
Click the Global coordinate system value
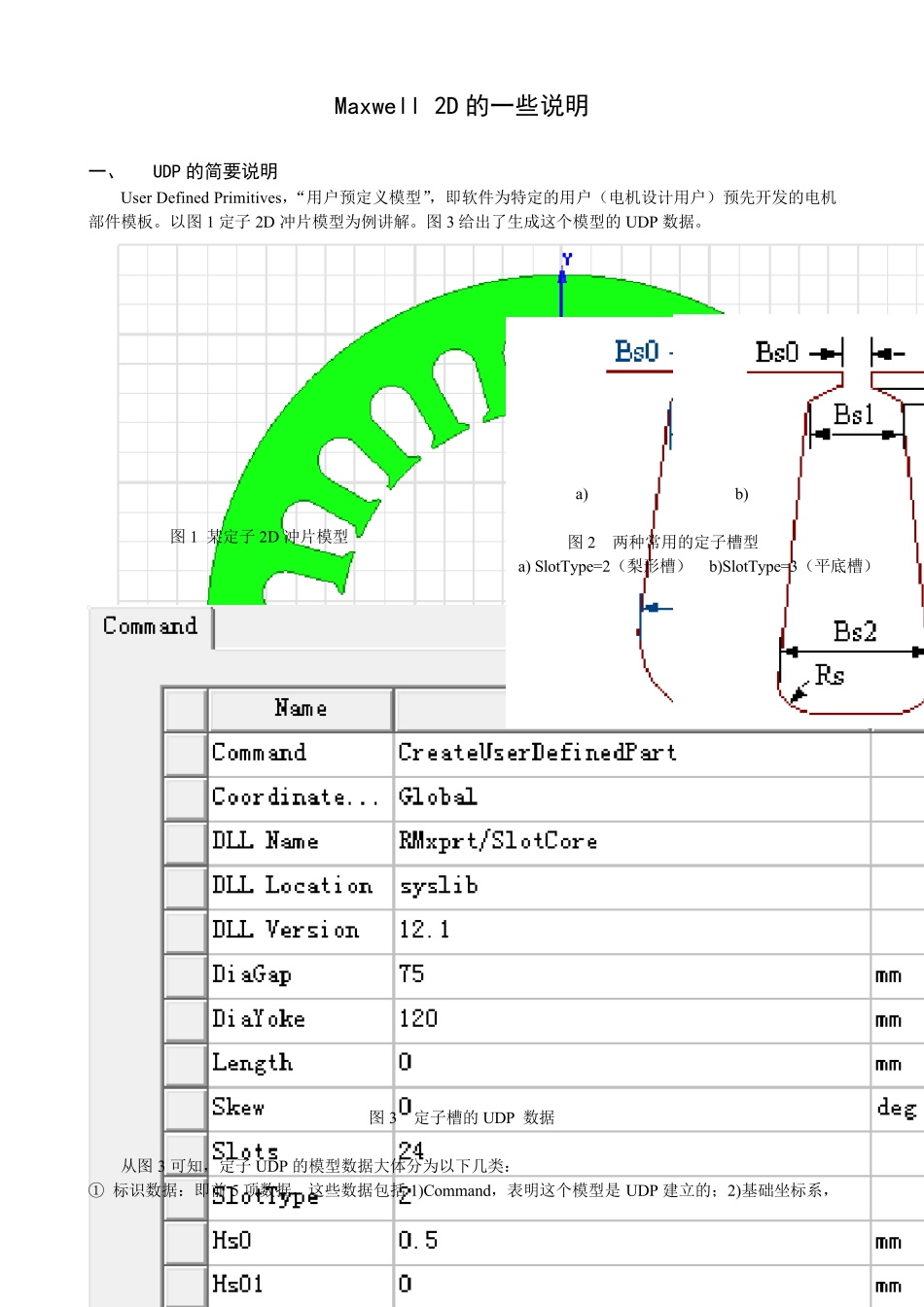630,797
